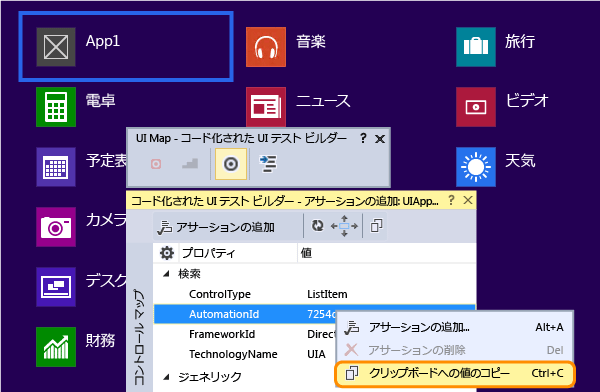
Task: Collapse the ジェネリック property group
Action: (166, 377)
